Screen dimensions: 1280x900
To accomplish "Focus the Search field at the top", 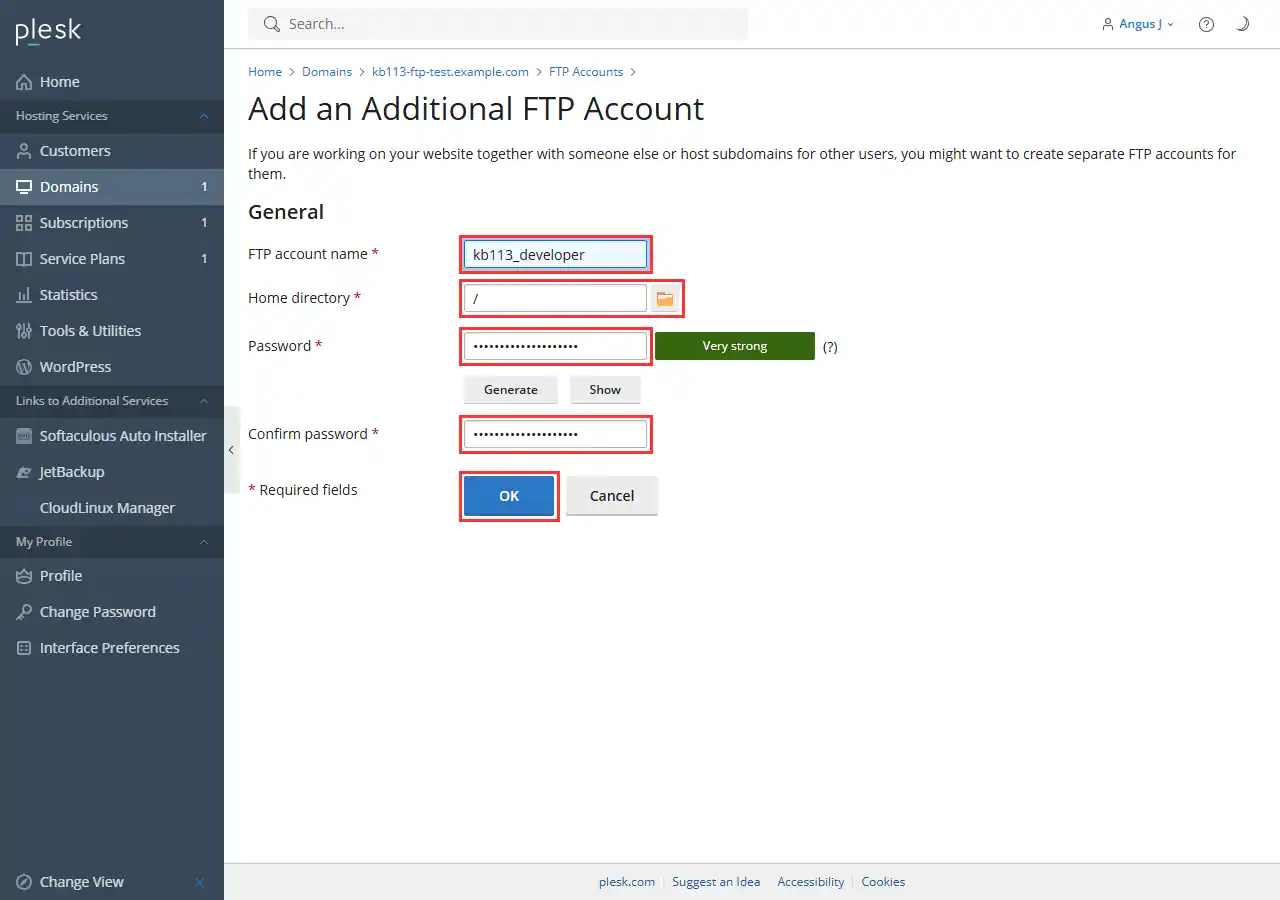I will 498,24.
